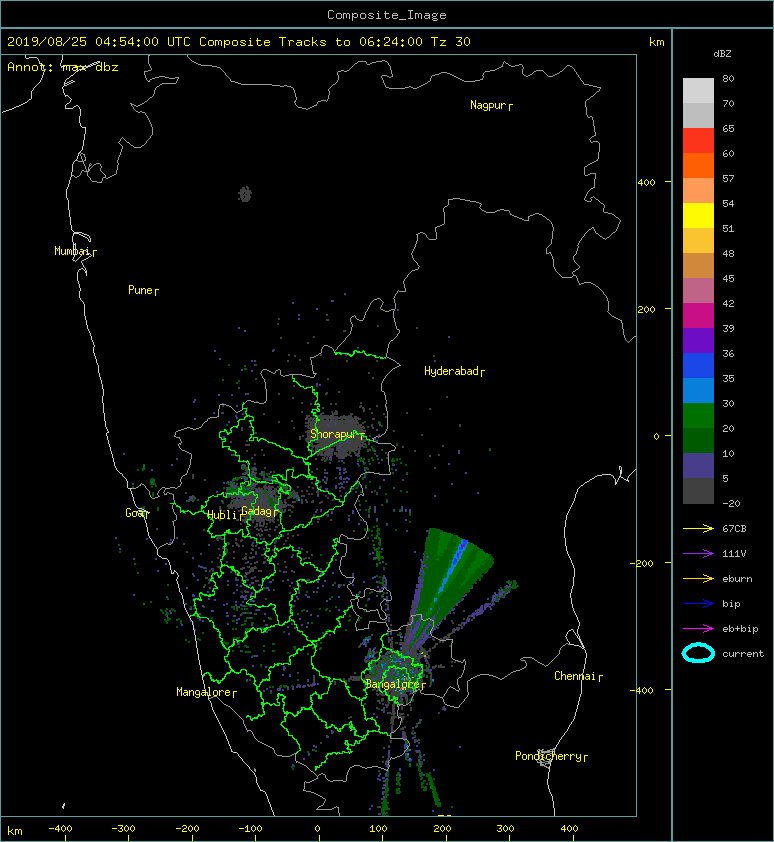Select the red 60-65 dBZ color swatch
The width and height of the screenshot is (774, 842).
tap(698, 140)
